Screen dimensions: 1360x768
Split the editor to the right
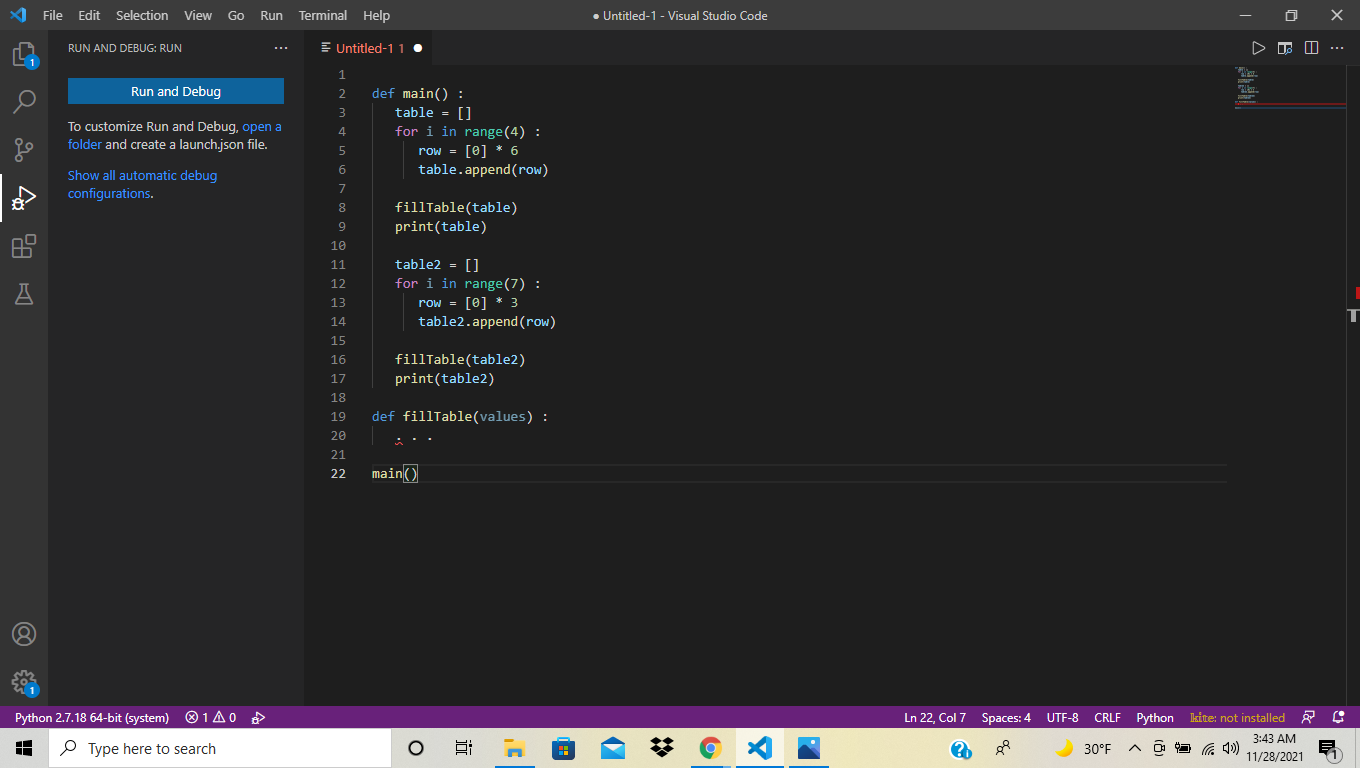(1311, 48)
